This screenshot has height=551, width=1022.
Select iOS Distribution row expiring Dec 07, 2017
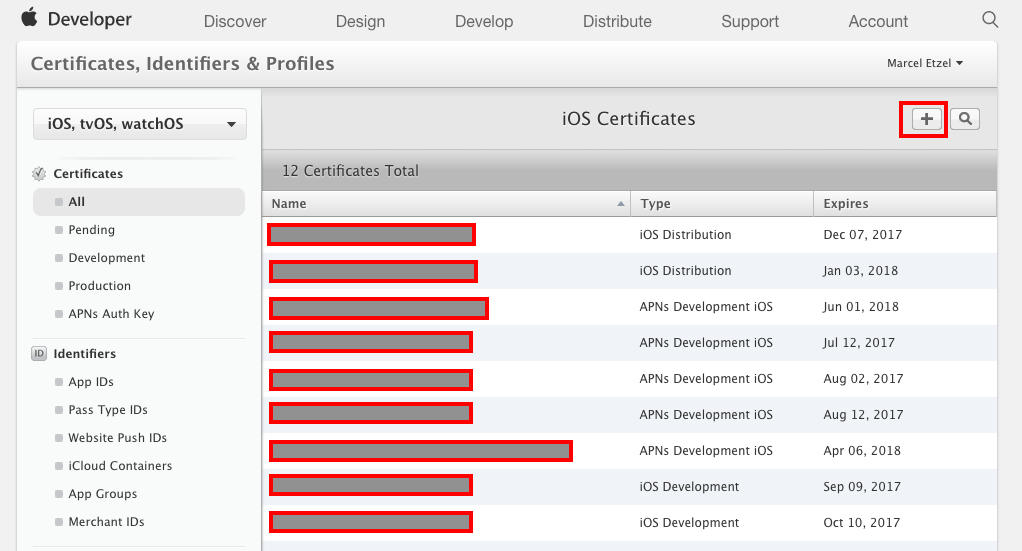tap(629, 235)
